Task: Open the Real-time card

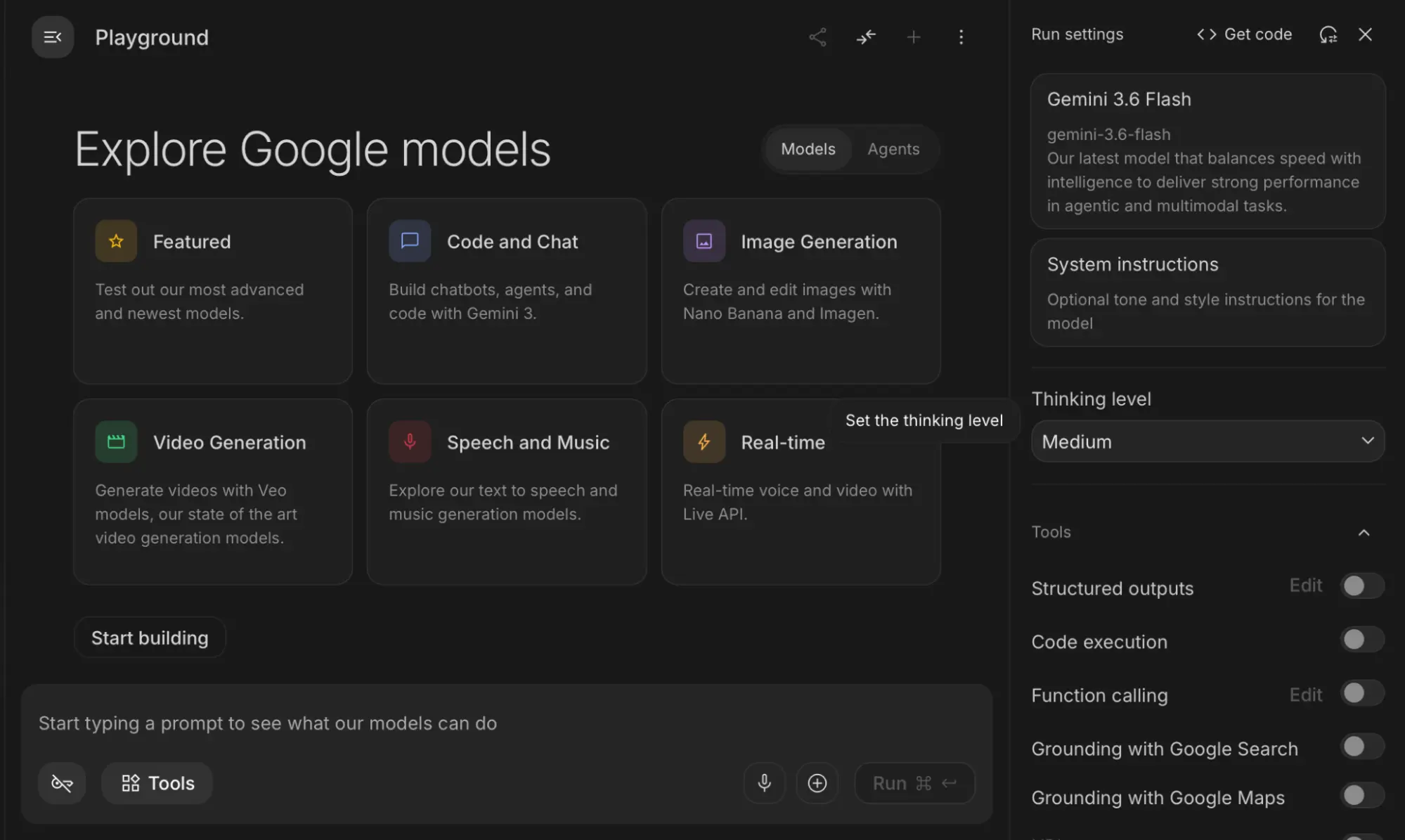Action: pos(801,492)
